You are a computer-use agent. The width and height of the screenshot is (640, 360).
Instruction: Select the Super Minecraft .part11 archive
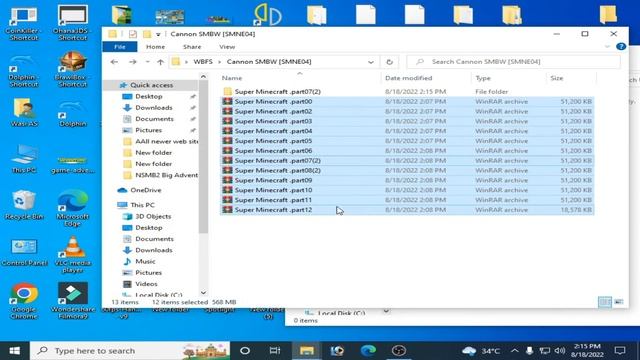point(273,200)
